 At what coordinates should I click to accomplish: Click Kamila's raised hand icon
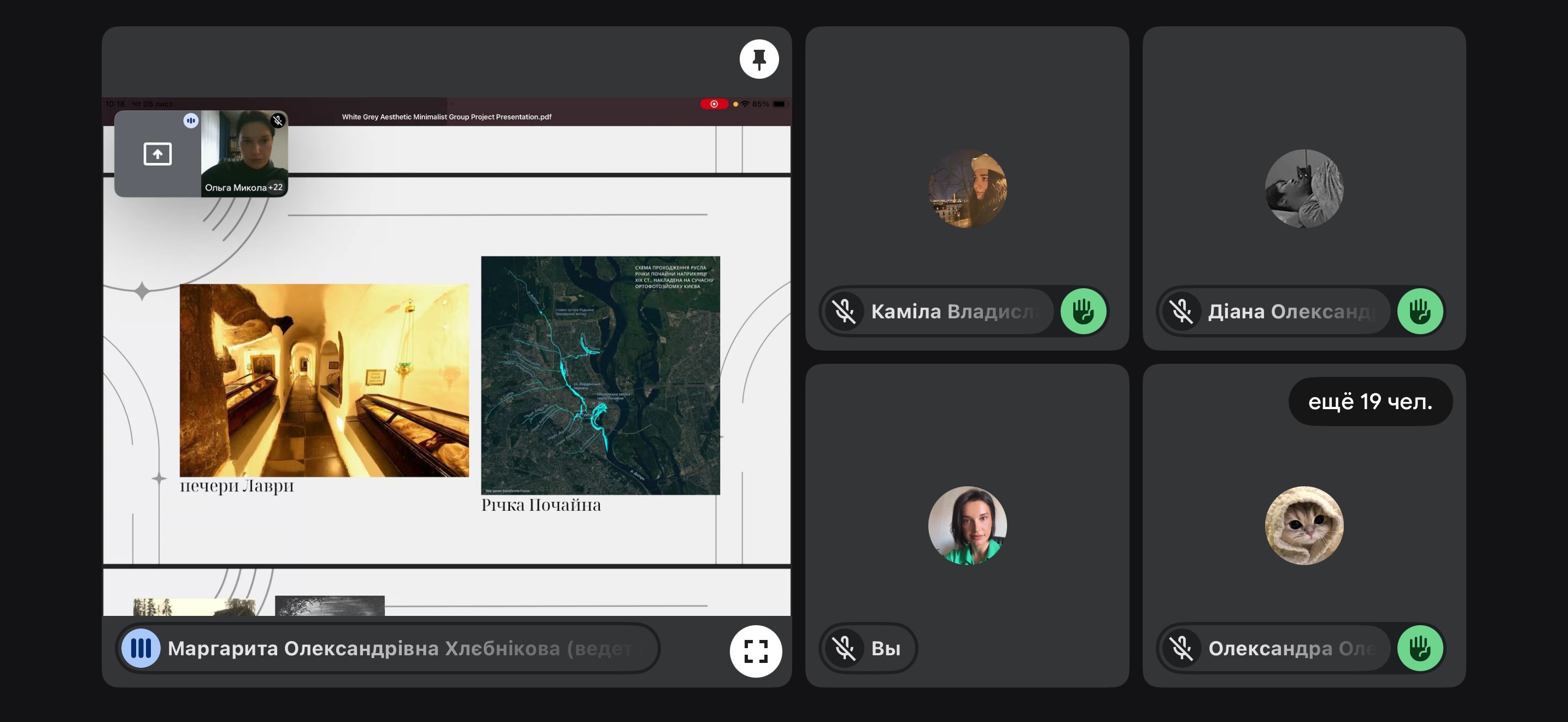coord(1083,312)
